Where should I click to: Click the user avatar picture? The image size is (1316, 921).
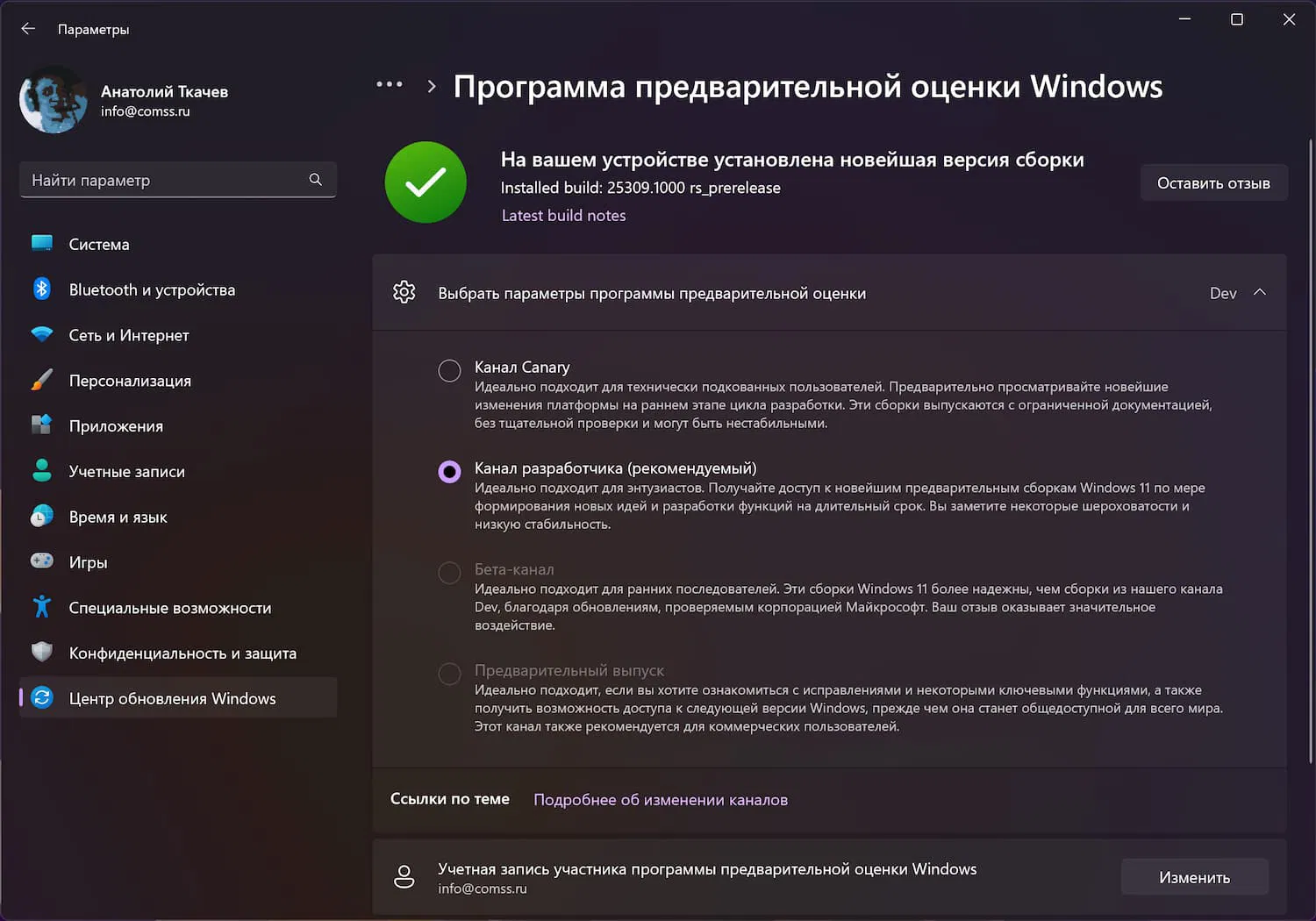[54, 100]
